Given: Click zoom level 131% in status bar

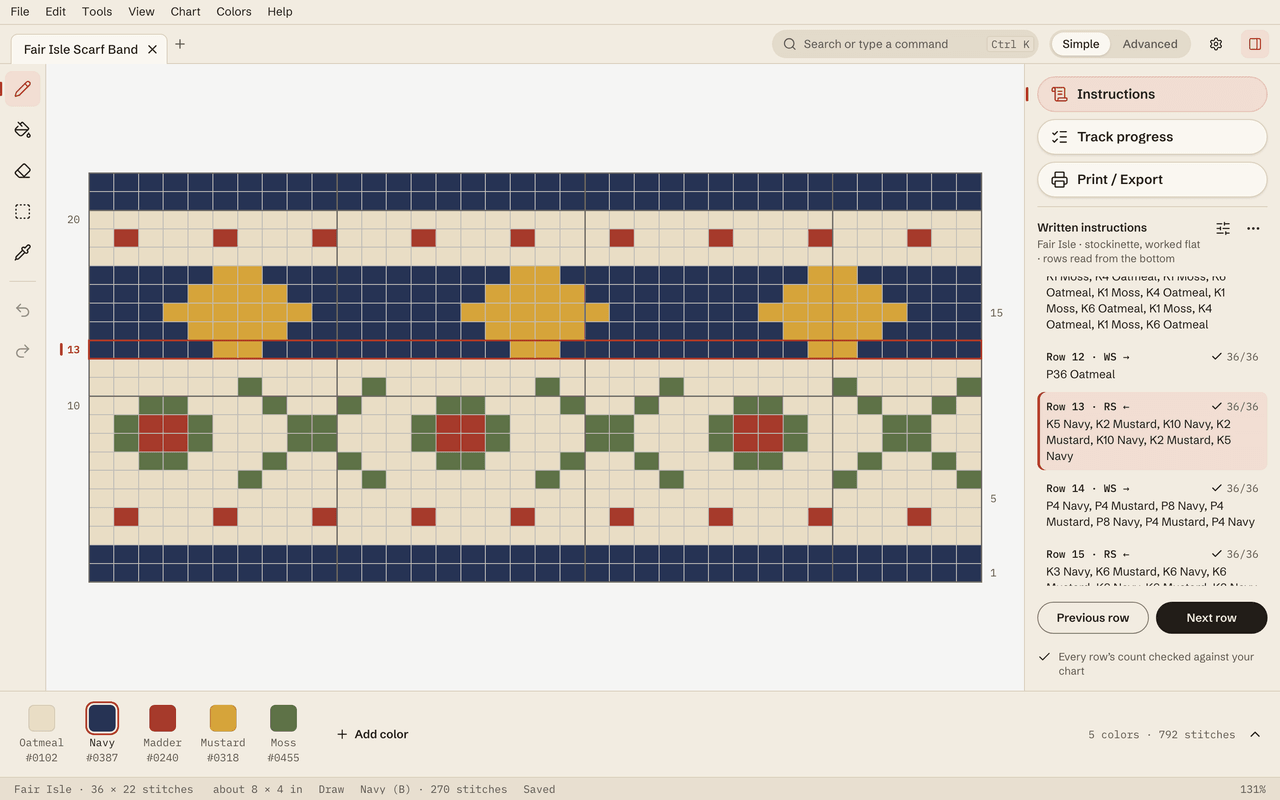Looking at the screenshot, I should [1253, 789].
